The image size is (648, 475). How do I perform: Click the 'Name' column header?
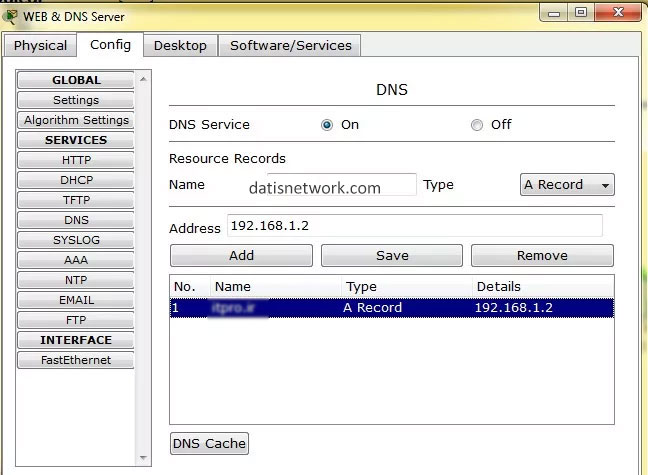pyautogui.click(x=233, y=286)
